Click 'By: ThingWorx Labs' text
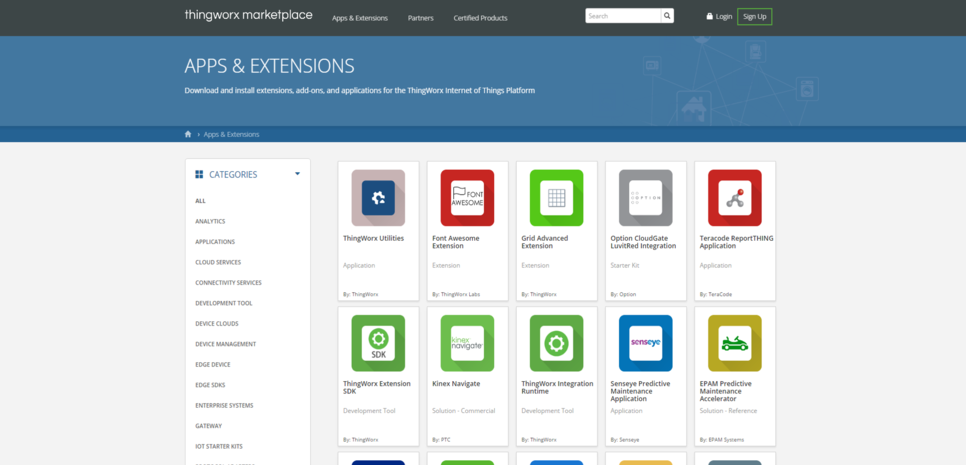The width and height of the screenshot is (966, 465). 456,294
